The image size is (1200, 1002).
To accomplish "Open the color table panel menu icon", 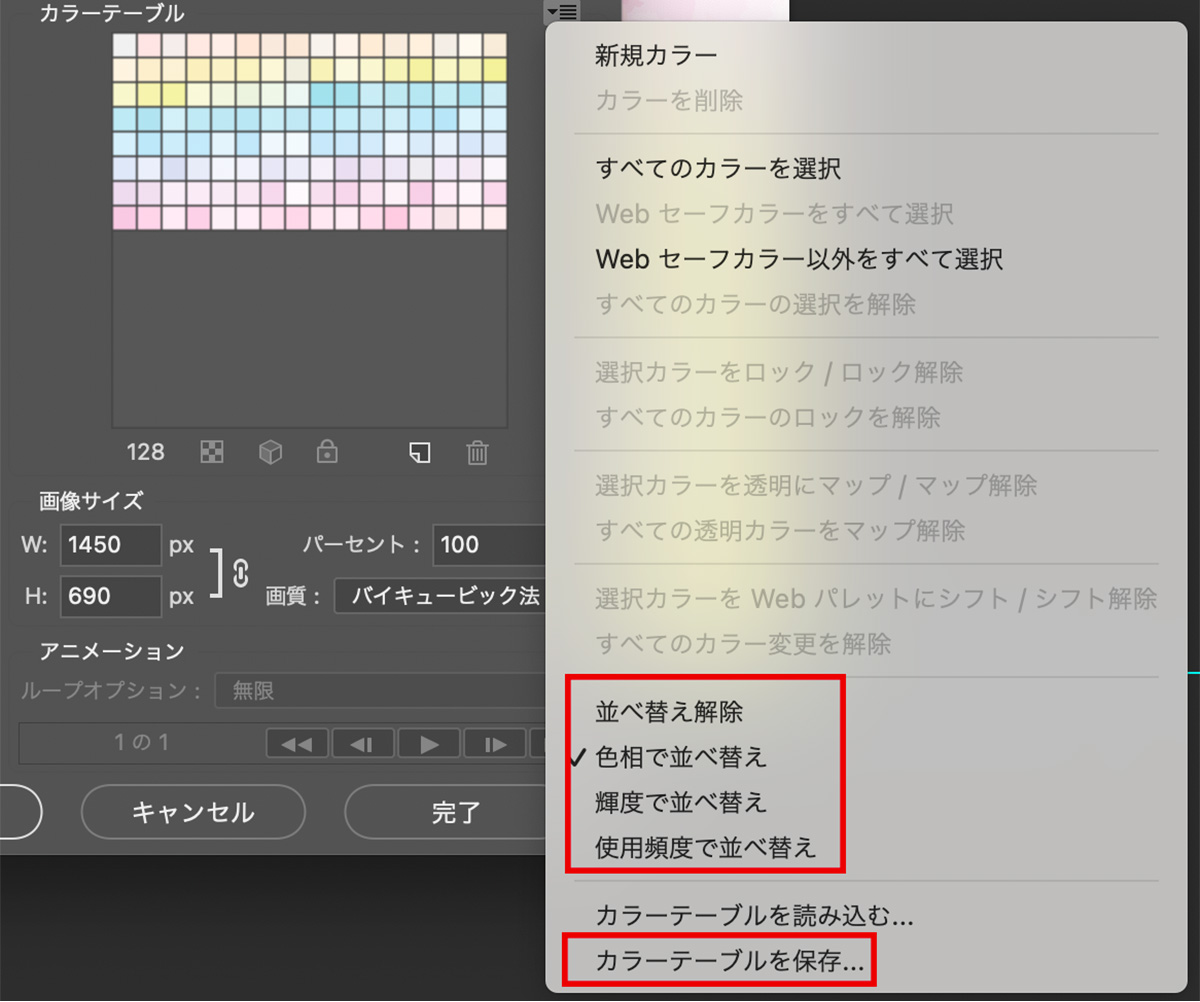I will coord(562,12).
